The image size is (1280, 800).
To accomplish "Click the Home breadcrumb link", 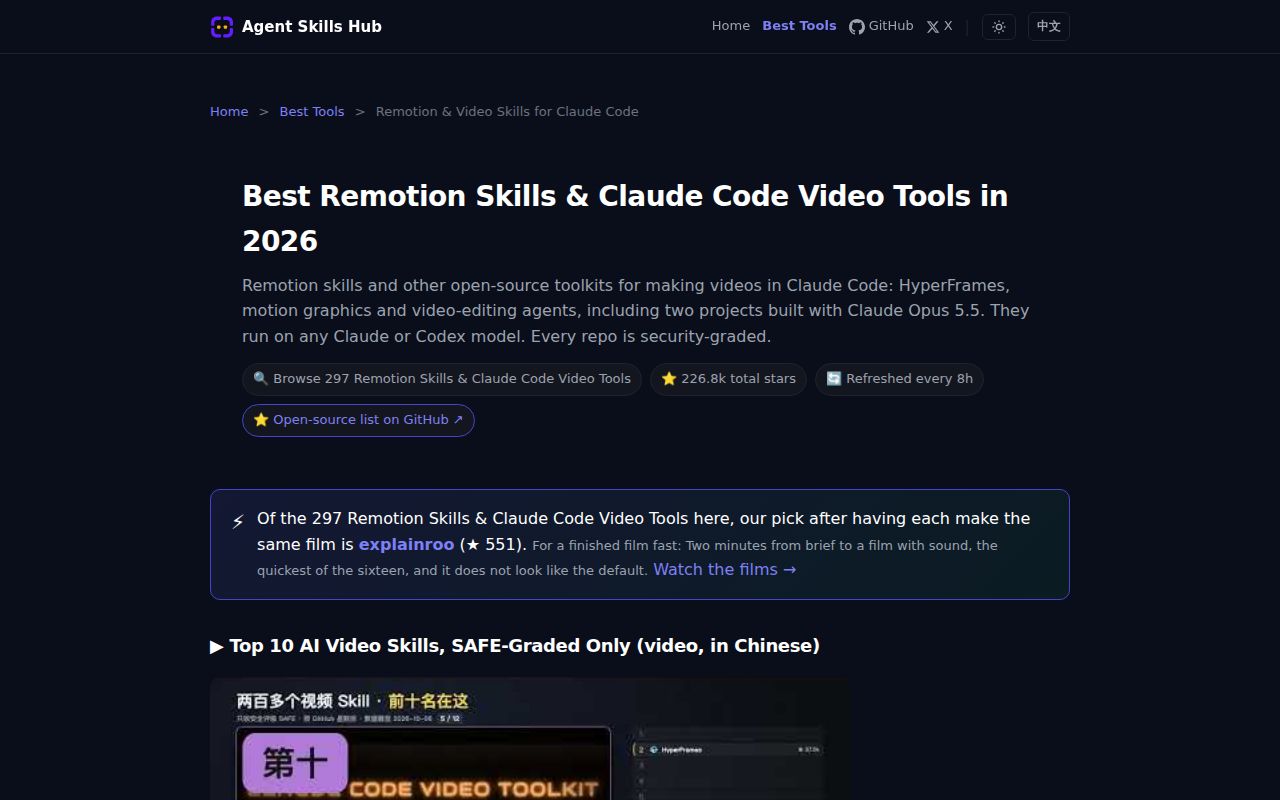I will [x=229, y=111].
